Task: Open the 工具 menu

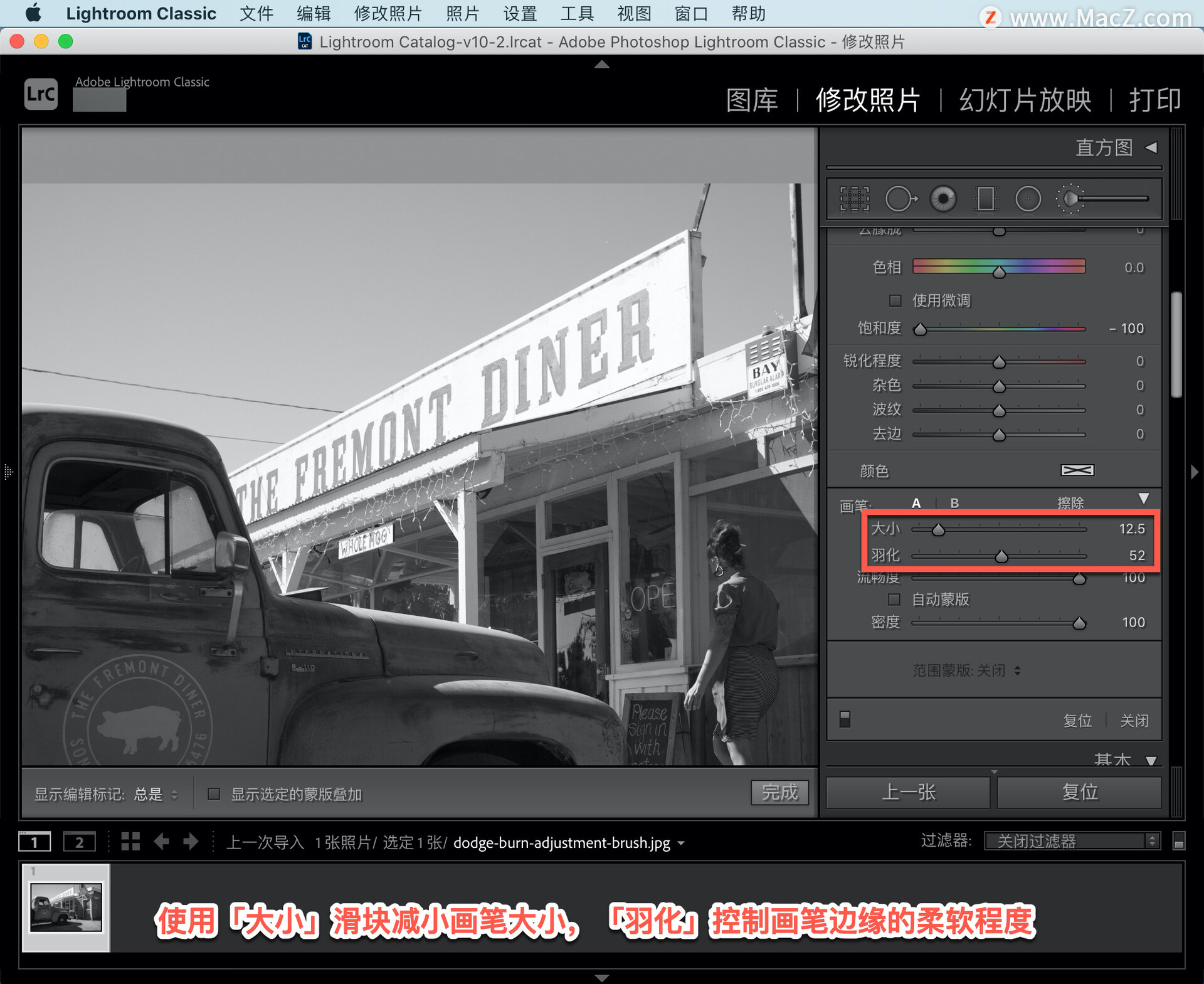Action: 577,13
